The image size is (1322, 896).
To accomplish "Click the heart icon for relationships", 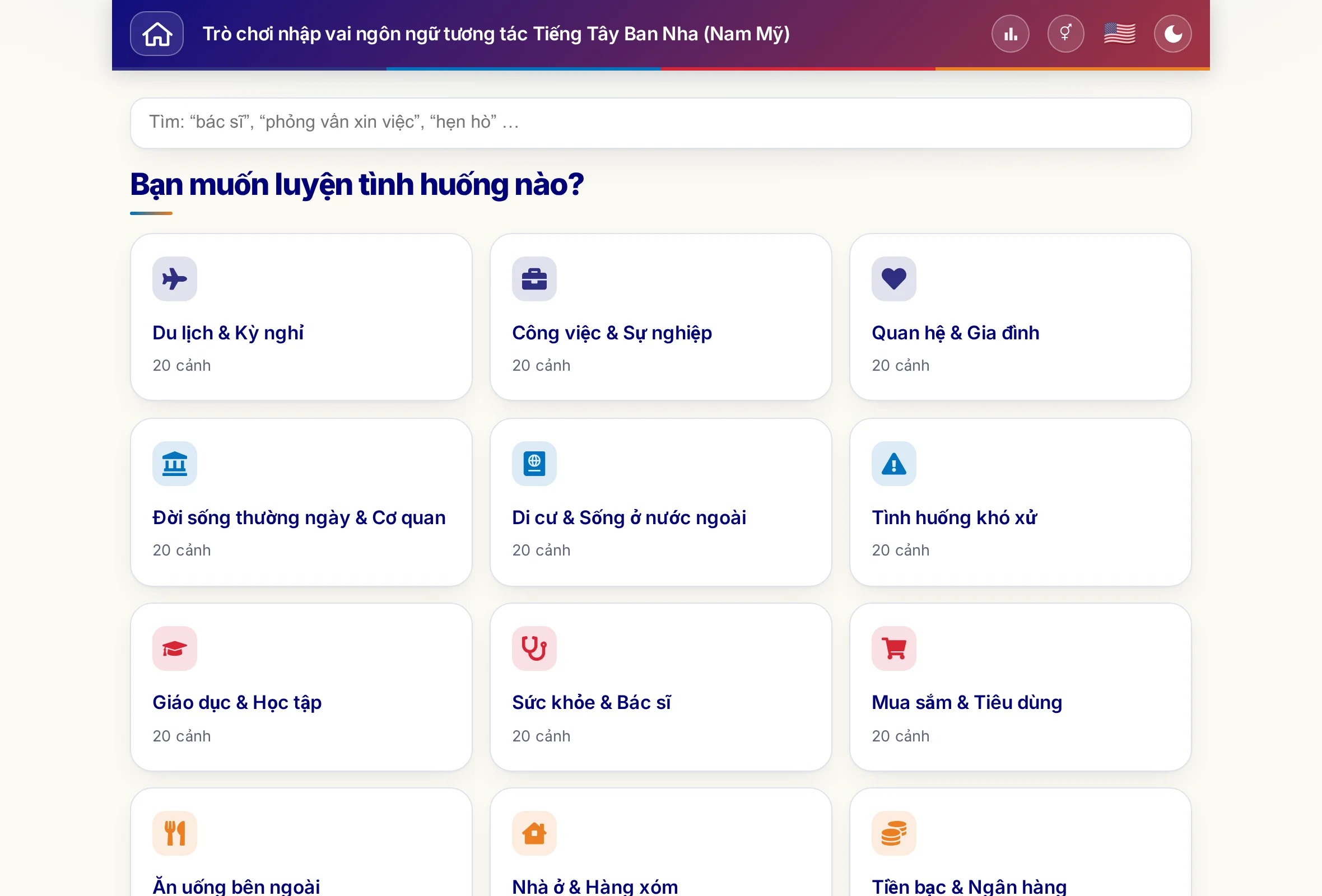I will [893, 278].
